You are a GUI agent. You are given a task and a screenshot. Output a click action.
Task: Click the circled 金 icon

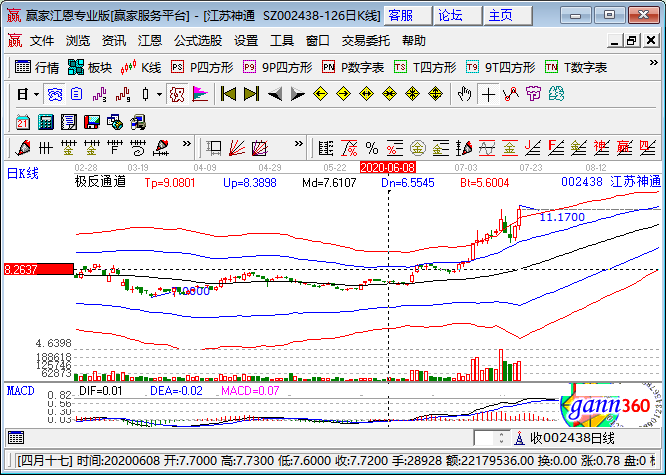click(418, 148)
